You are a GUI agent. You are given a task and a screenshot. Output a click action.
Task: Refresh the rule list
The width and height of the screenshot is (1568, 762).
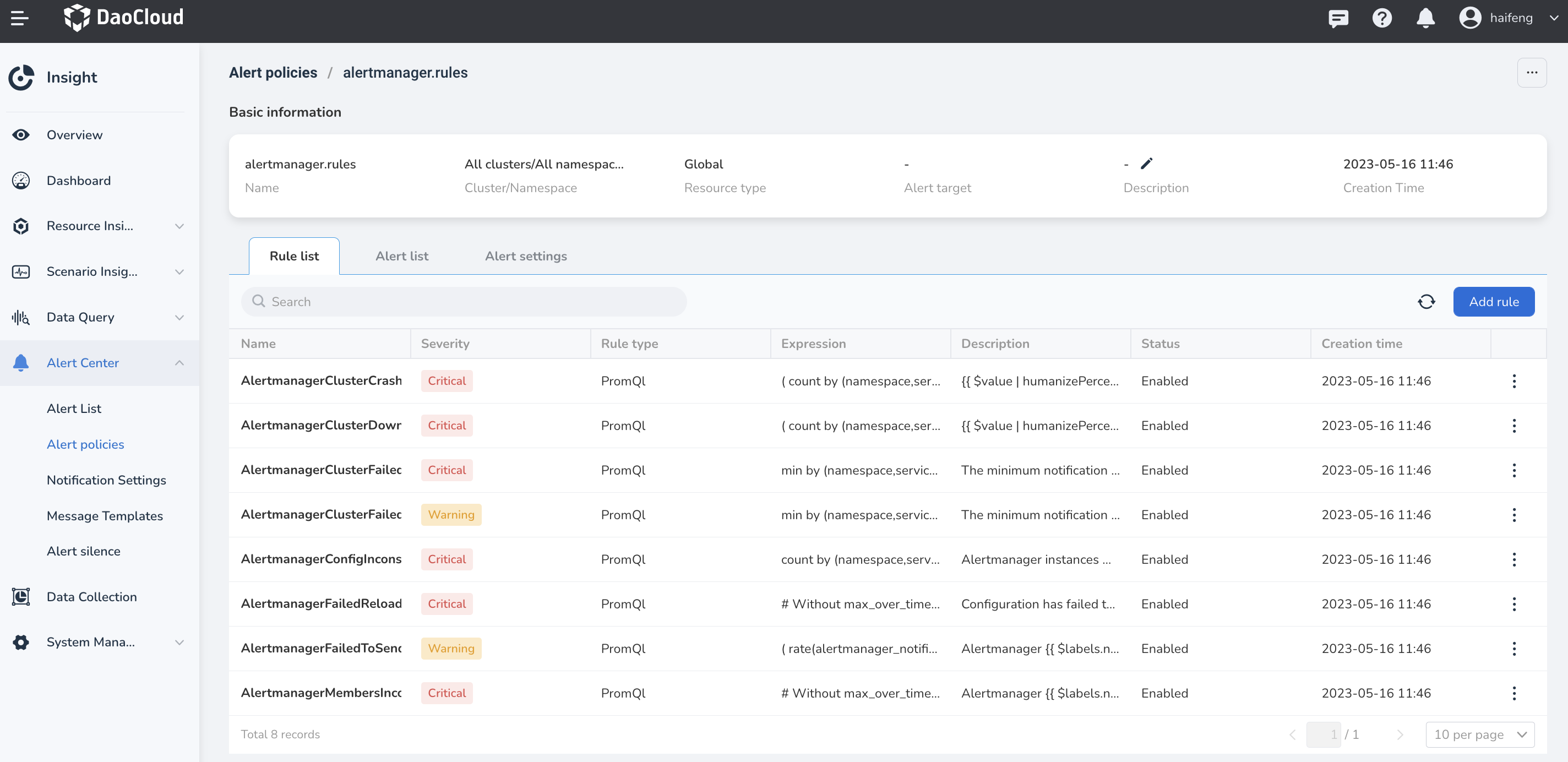[1426, 302]
